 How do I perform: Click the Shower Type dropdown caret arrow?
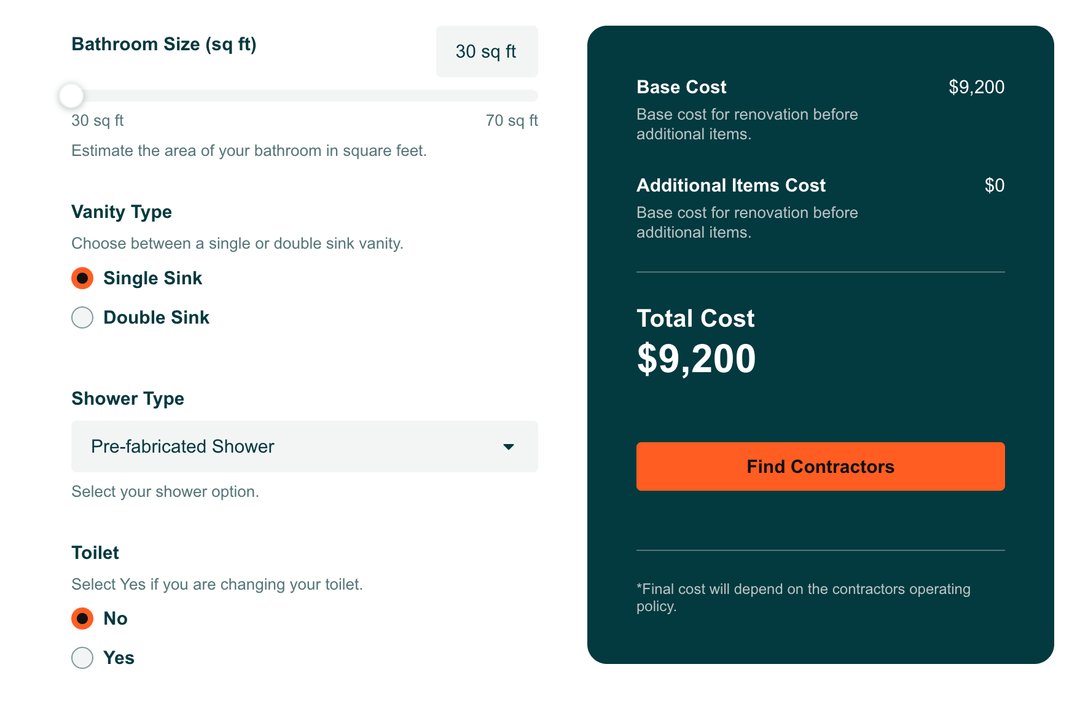[508, 447]
